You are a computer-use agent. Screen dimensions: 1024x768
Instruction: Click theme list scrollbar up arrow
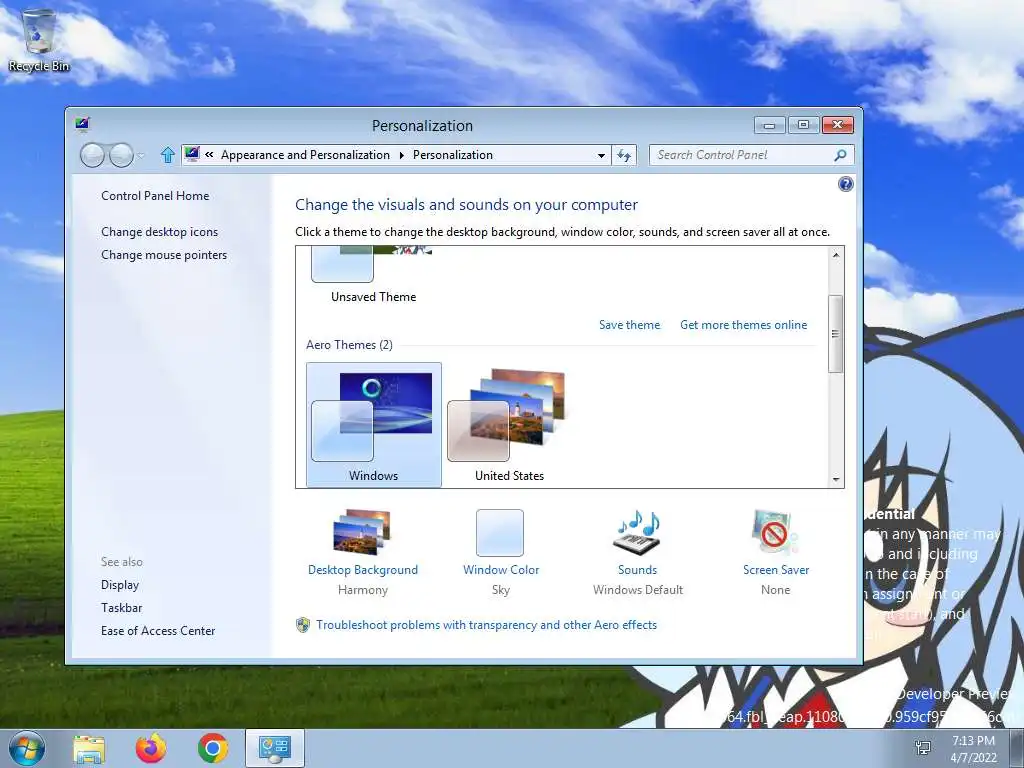click(x=835, y=255)
